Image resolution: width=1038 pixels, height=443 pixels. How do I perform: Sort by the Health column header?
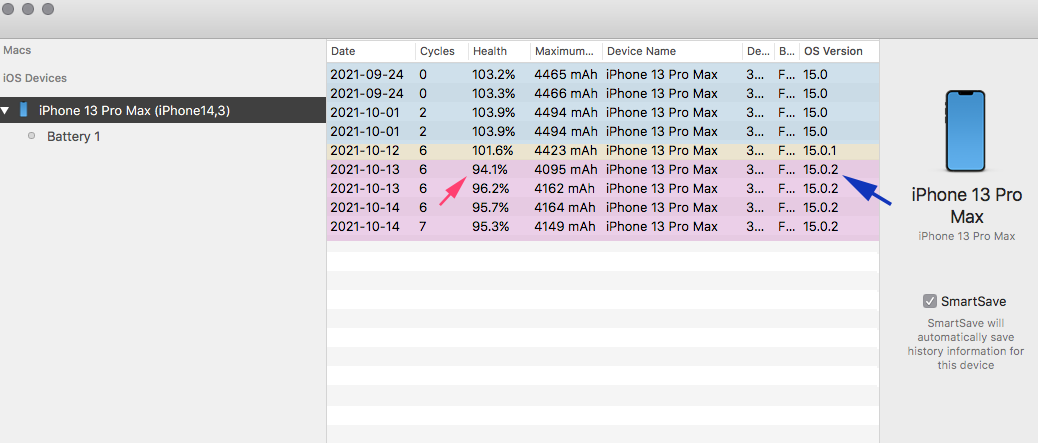point(500,51)
